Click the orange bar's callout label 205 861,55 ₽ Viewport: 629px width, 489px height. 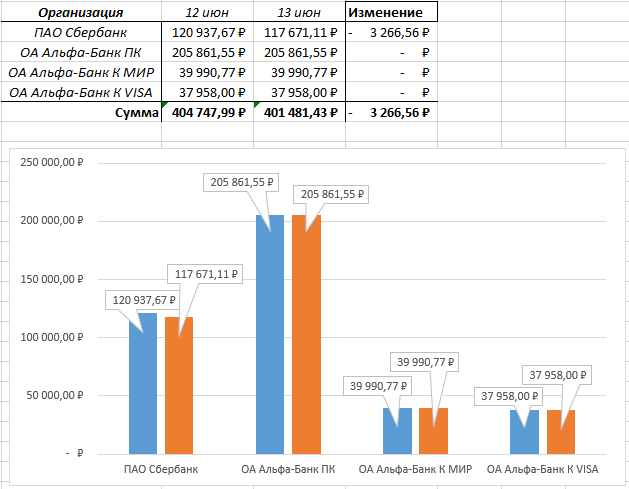coord(332,194)
